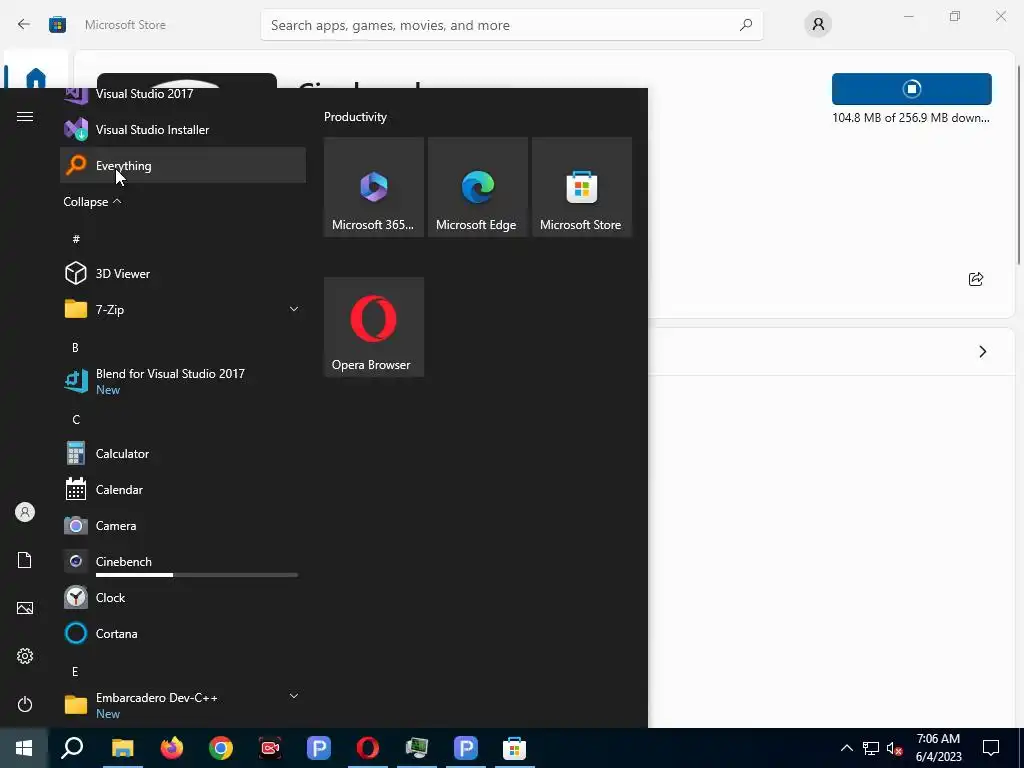The height and width of the screenshot is (768, 1024).
Task: Launch Firefox from the taskbar
Action: (x=172, y=748)
